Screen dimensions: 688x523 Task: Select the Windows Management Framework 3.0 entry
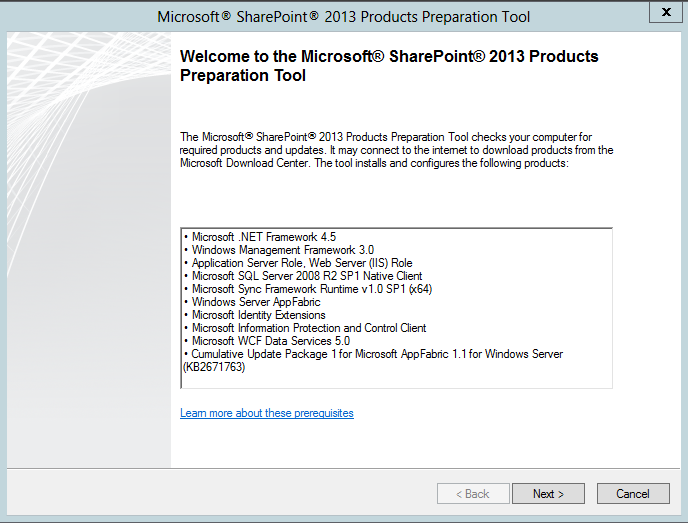[x=279, y=250]
